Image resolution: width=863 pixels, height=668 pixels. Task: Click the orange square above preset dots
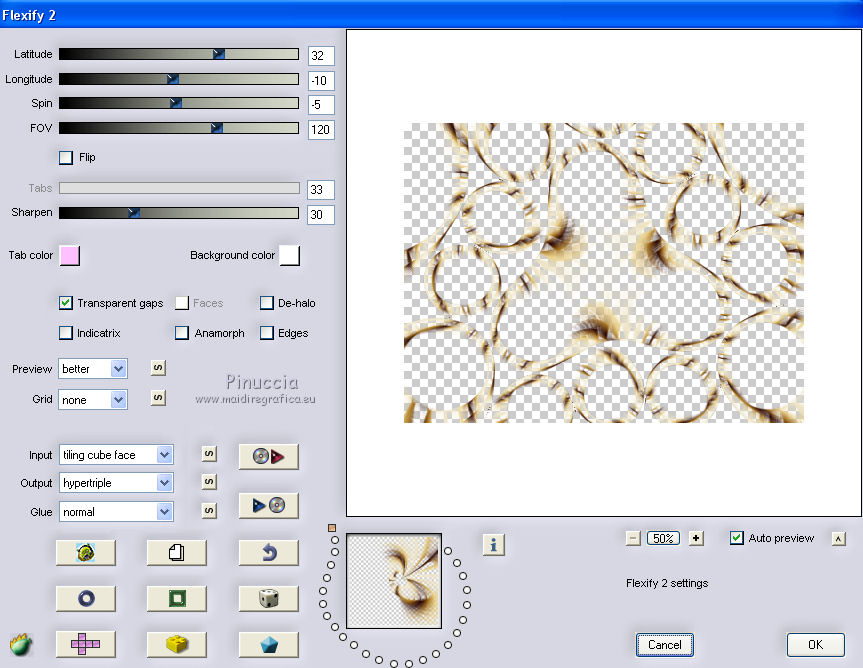tap(332, 528)
